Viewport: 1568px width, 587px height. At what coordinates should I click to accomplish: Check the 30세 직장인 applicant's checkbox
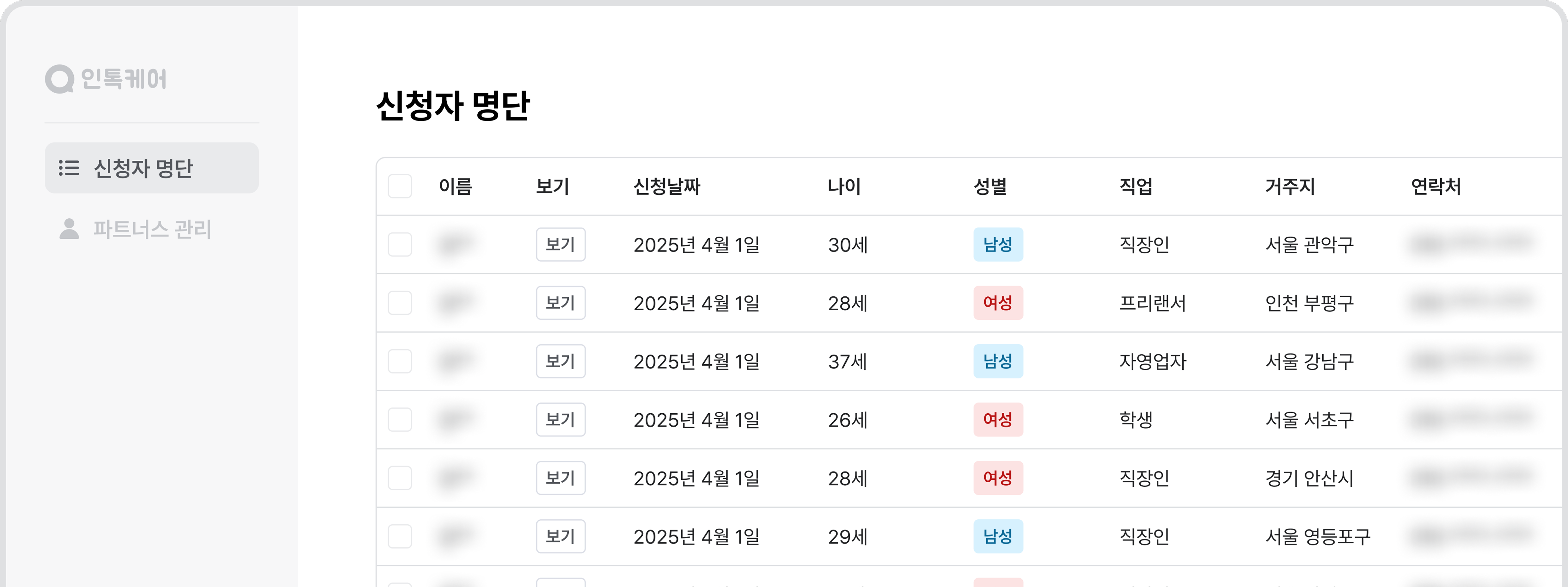pos(400,245)
